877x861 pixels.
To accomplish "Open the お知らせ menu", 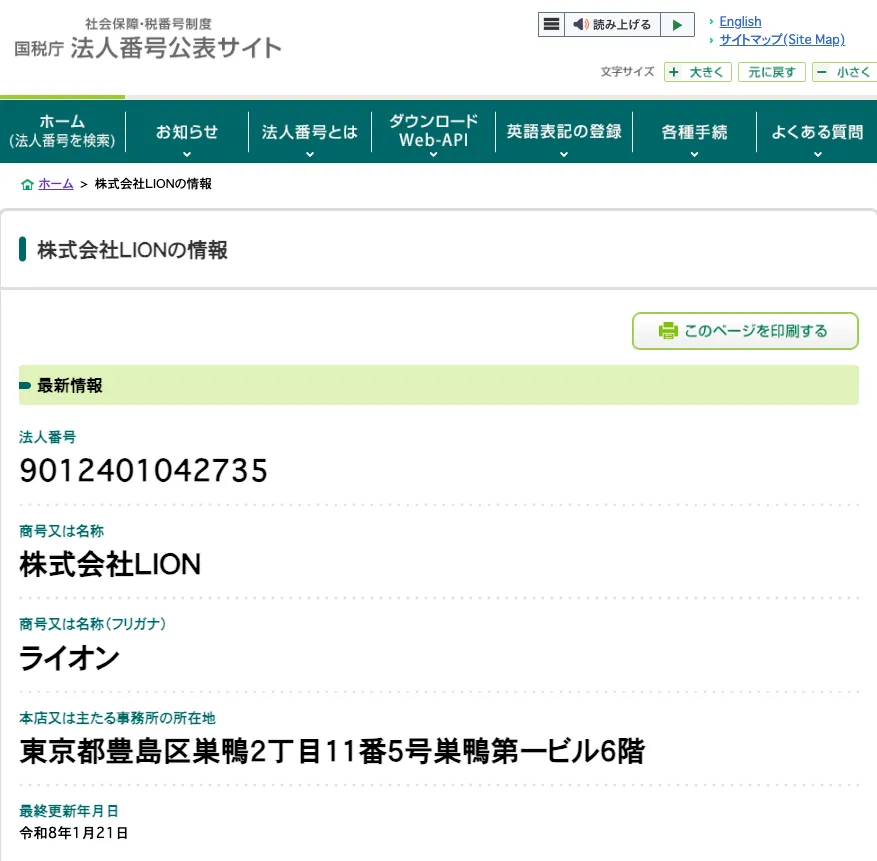I will 187,132.
